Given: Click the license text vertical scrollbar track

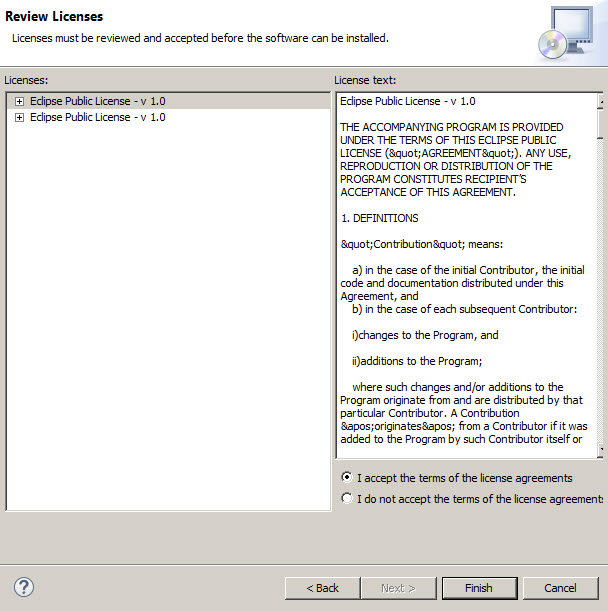Looking at the screenshot, I should point(601,300).
